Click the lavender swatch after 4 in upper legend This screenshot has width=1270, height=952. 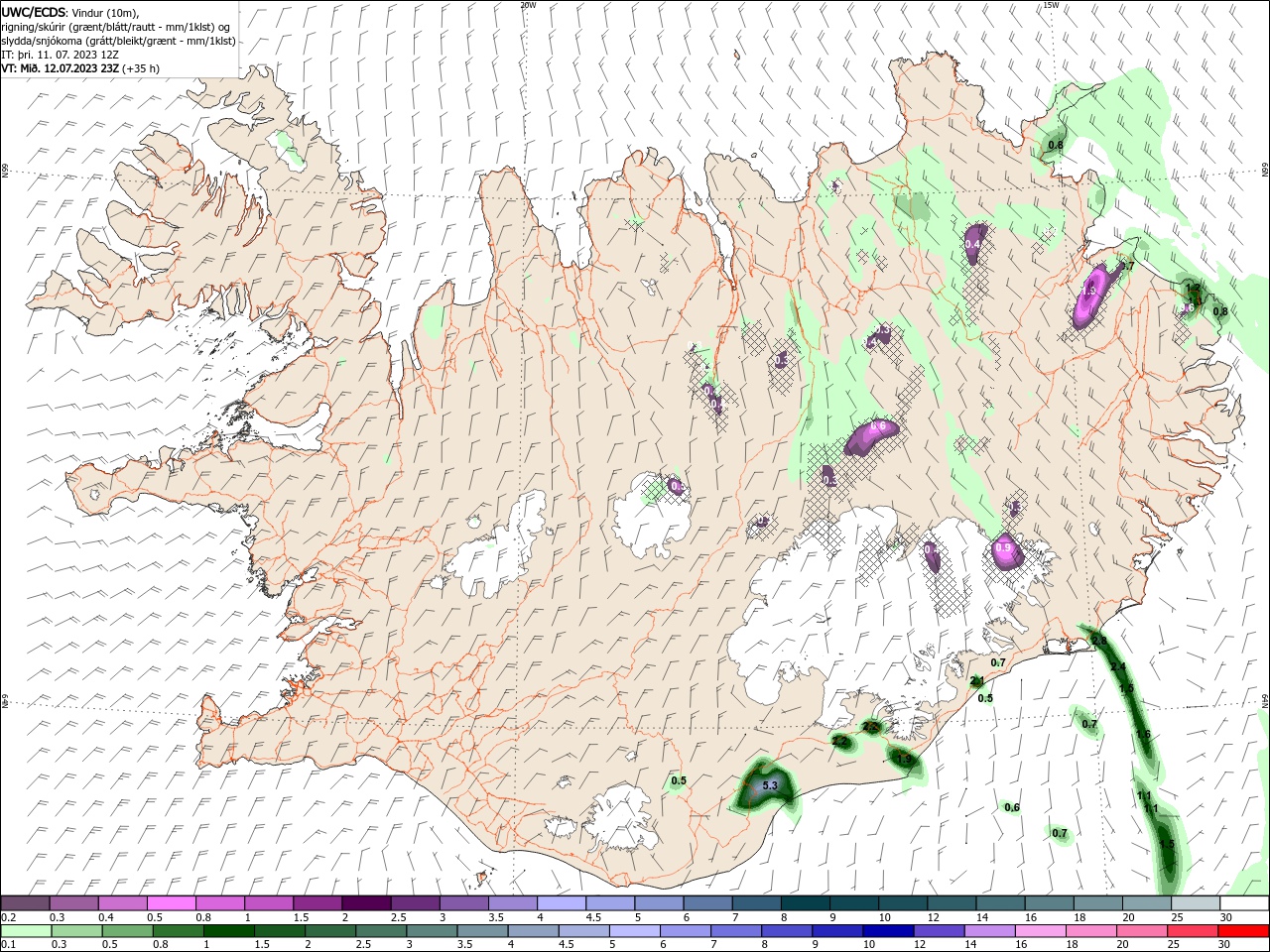click(x=561, y=903)
